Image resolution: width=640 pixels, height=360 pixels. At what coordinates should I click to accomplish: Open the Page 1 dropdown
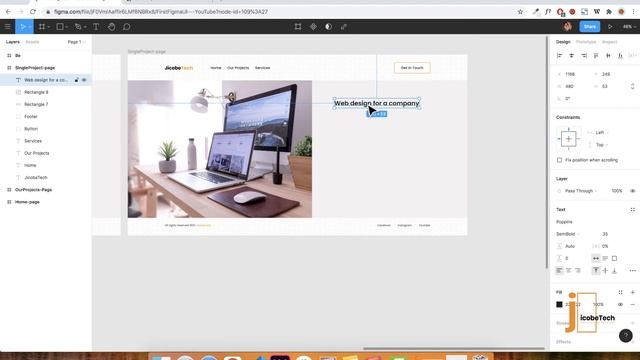[x=76, y=42]
